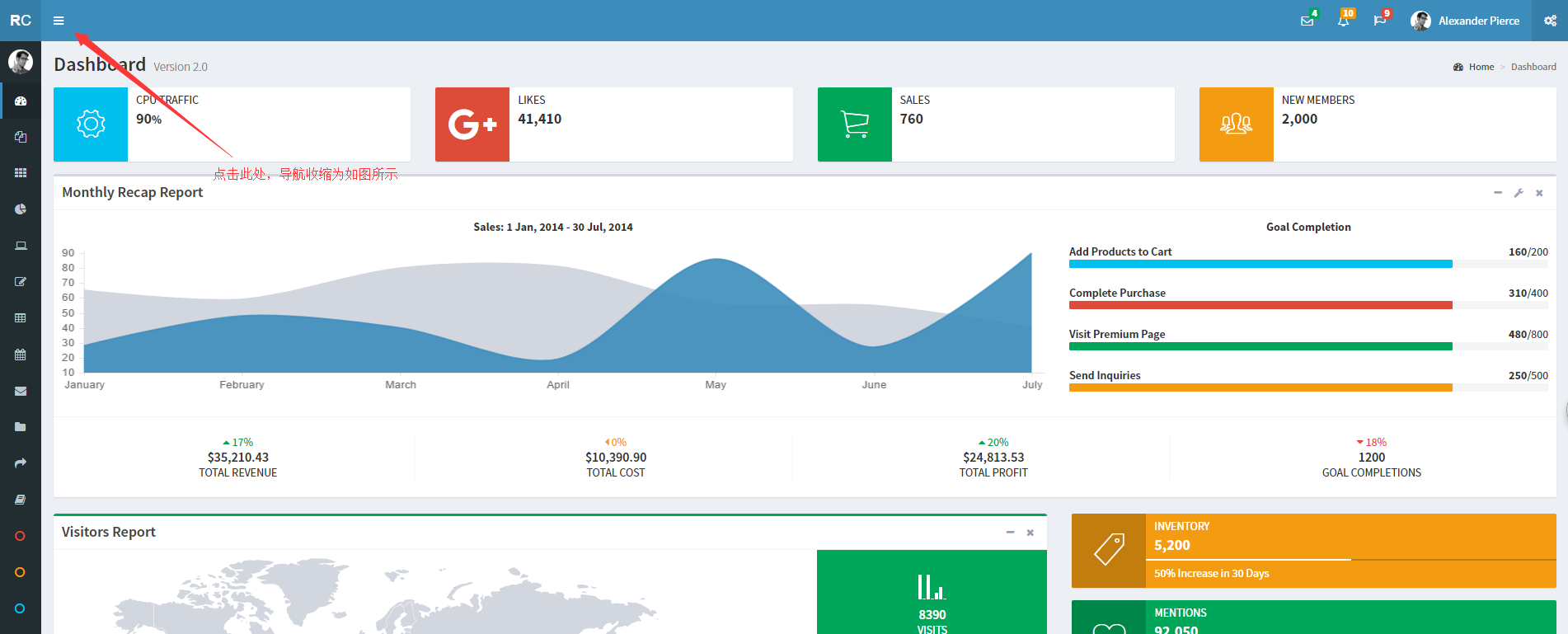This screenshot has height=634, width=1568.
Task: Open the documentation book icon in sidebar
Action: click(21, 500)
